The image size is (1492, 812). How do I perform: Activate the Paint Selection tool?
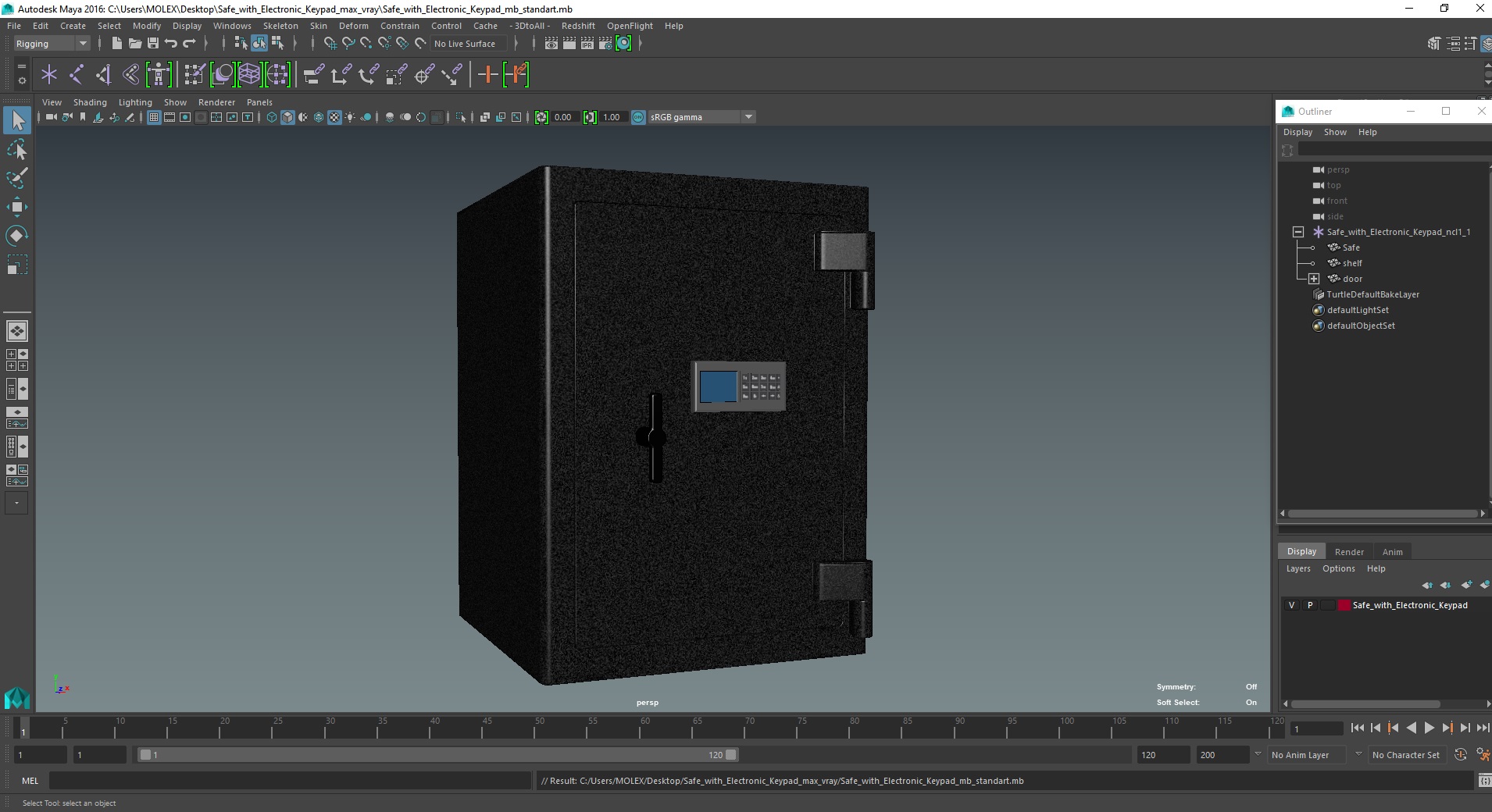click(17, 178)
